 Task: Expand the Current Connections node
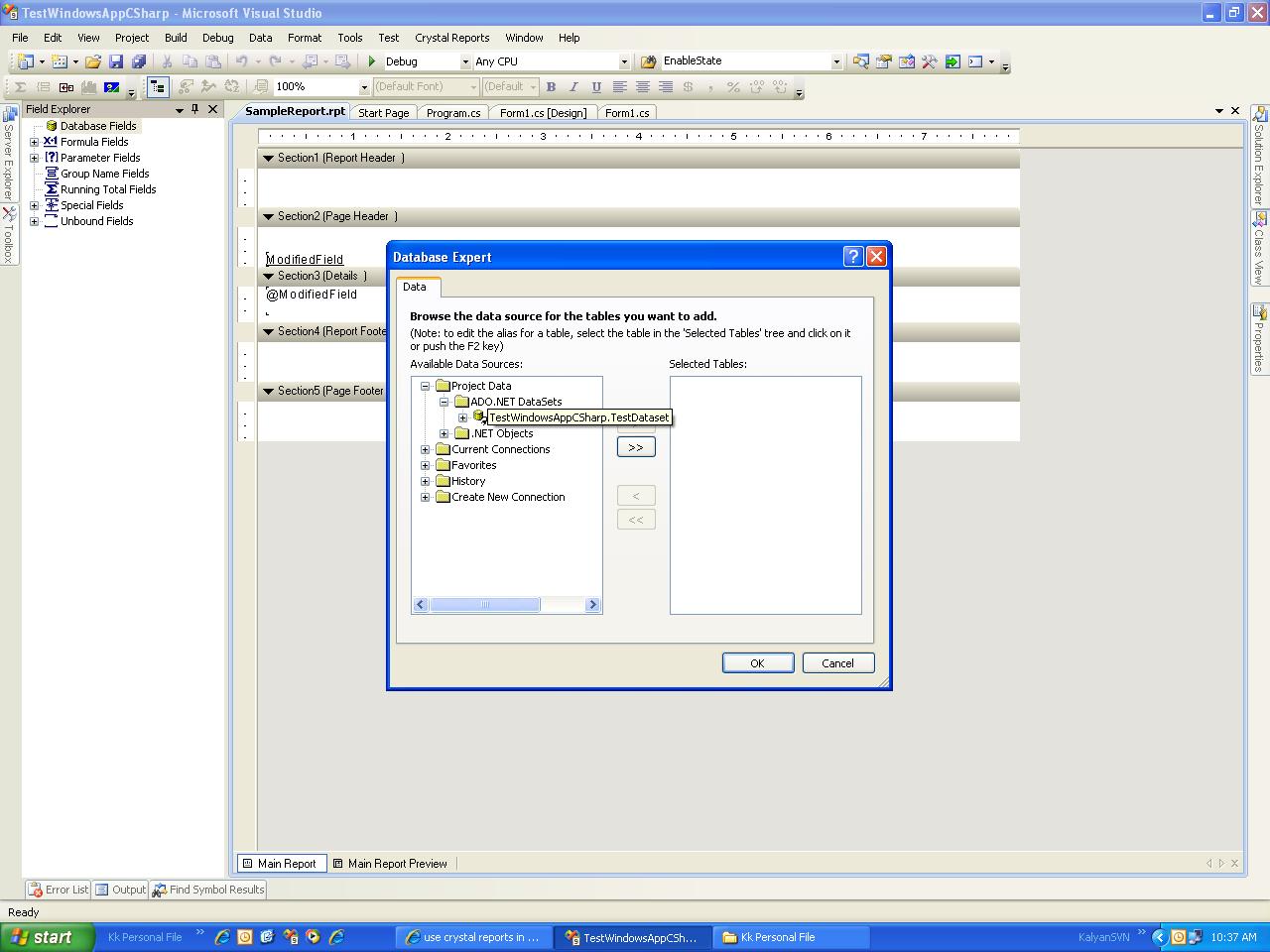426,449
